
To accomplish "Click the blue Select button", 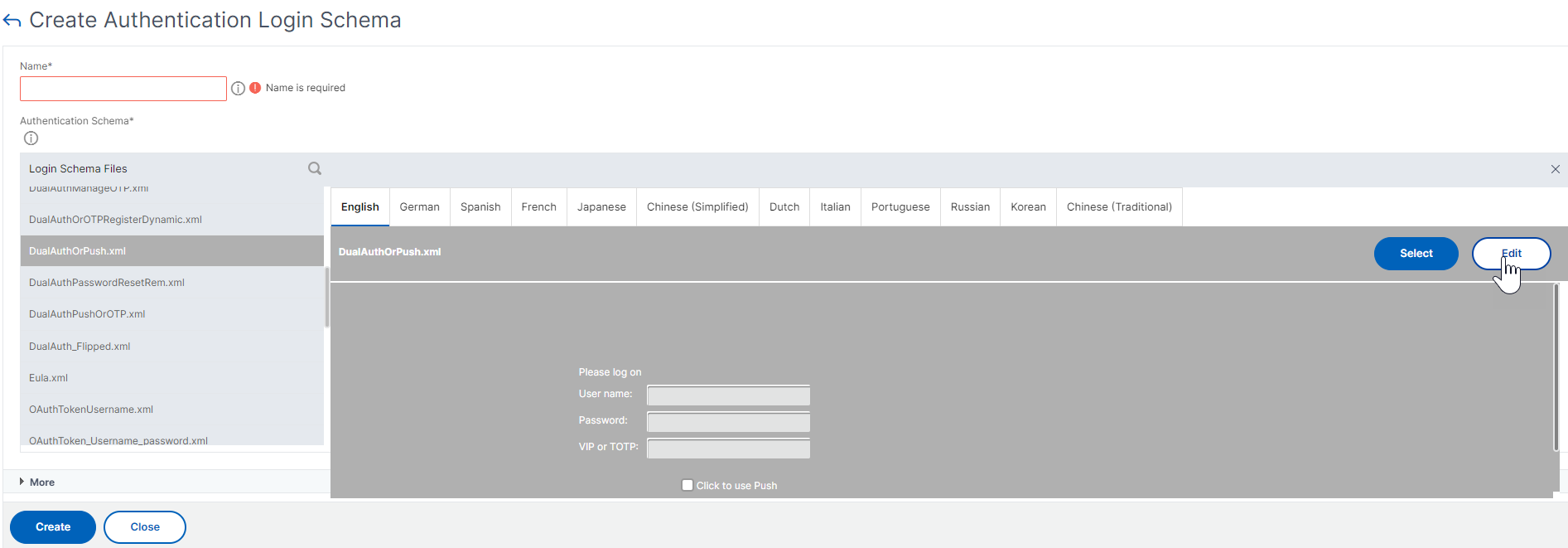I will [1416, 254].
